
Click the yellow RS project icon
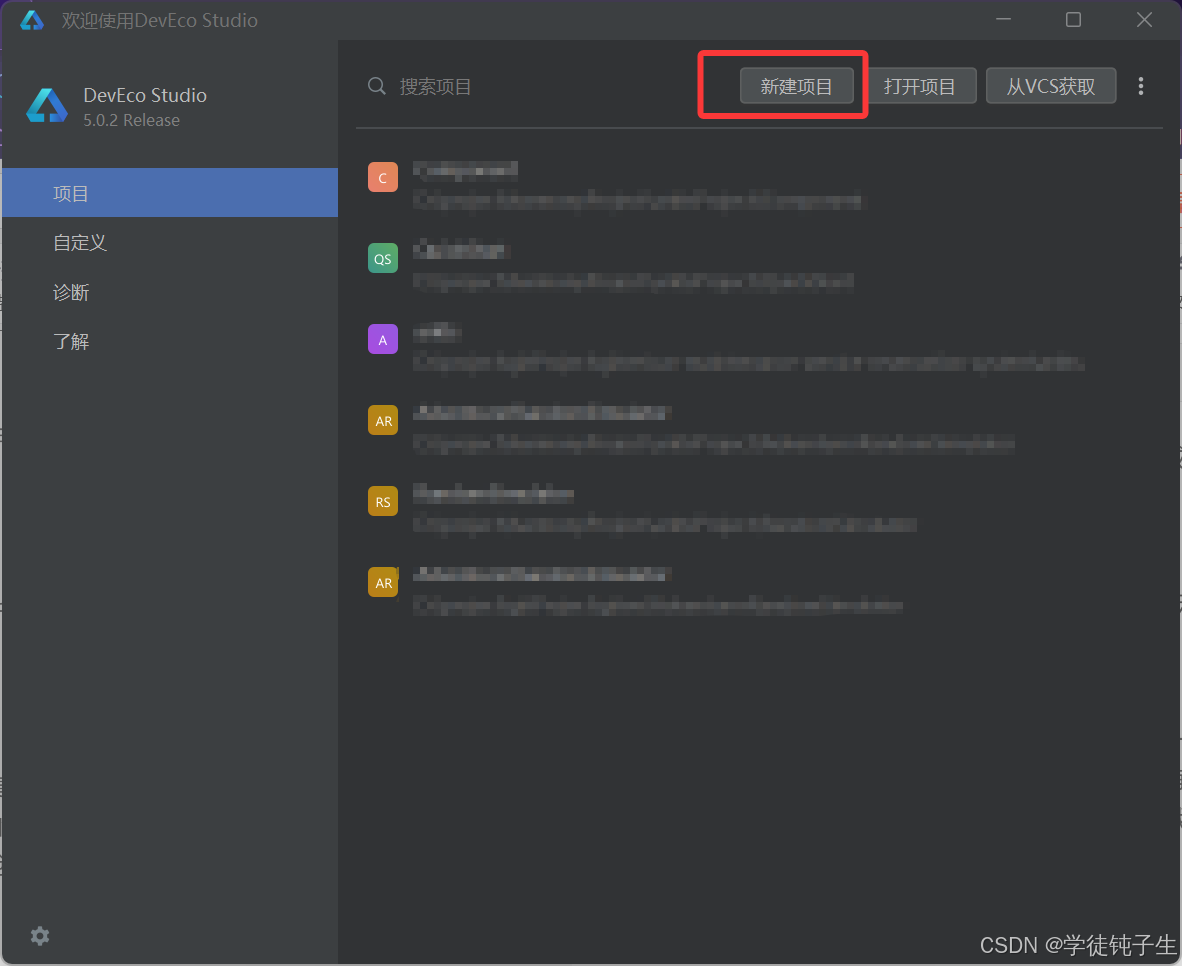[x=383, y=501]
